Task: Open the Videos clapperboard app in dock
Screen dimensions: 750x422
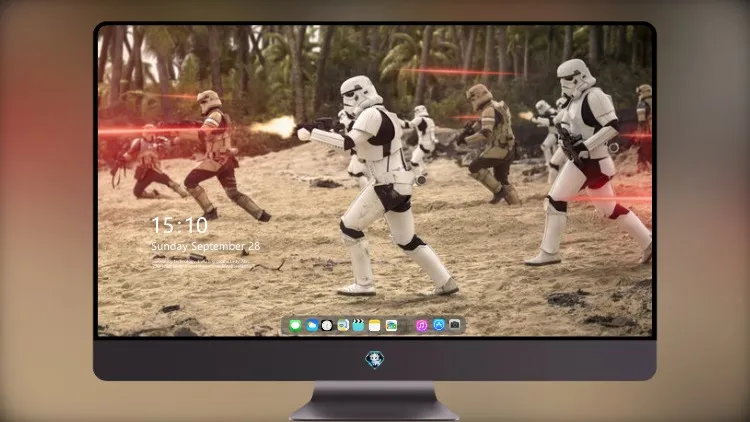Action: tap(358, 325)
